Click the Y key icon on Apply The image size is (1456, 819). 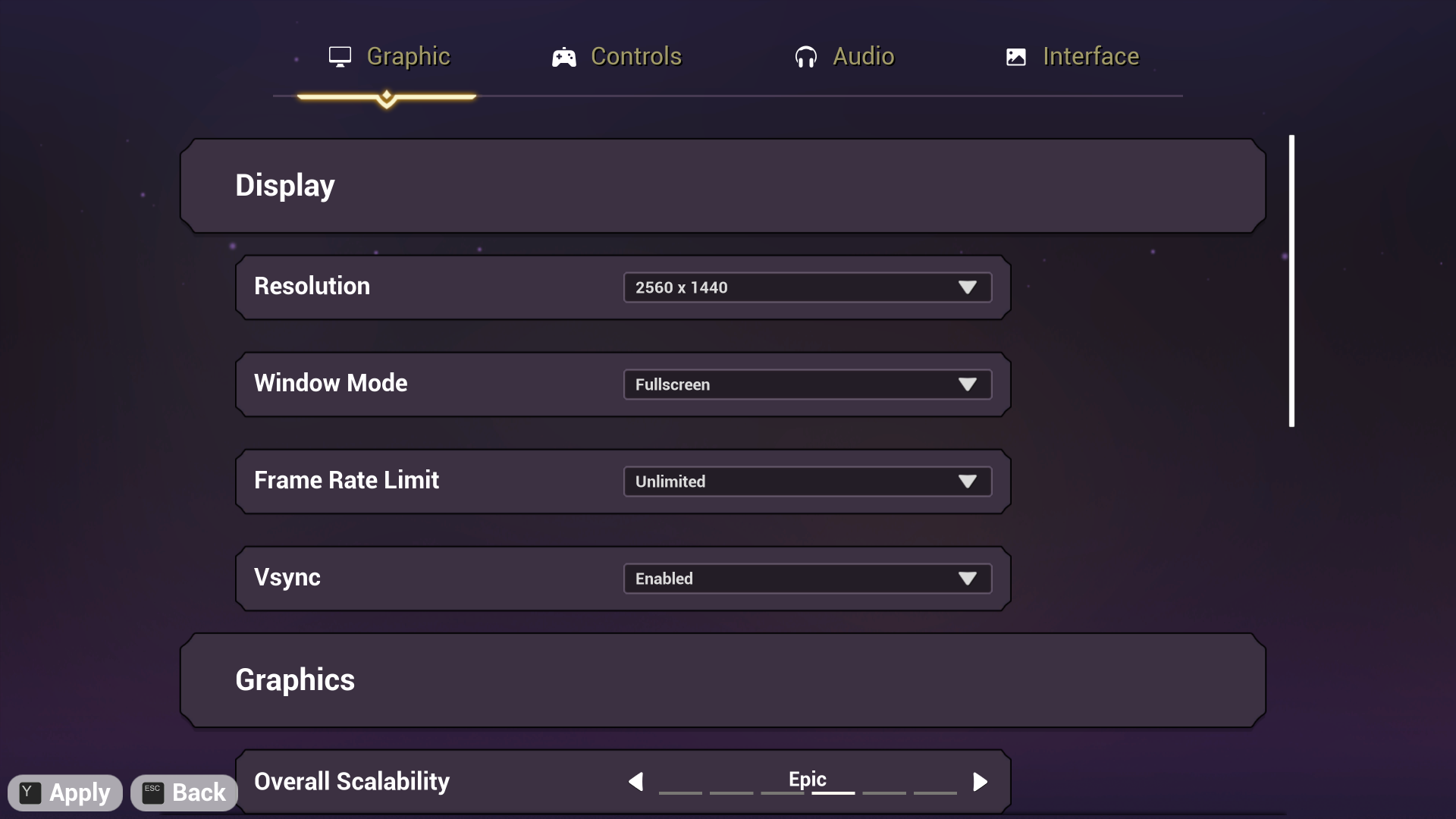point(30,793)
